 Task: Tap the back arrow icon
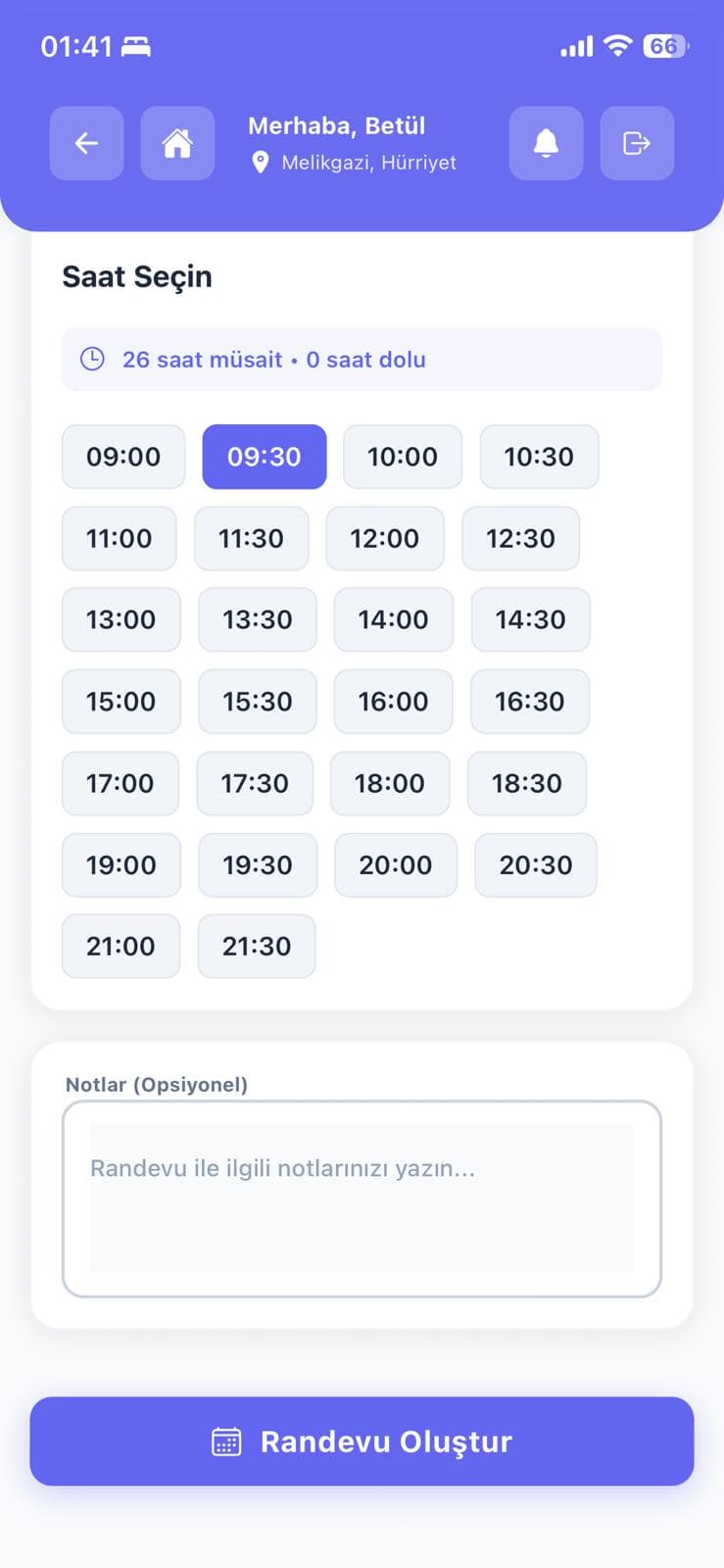86,143
